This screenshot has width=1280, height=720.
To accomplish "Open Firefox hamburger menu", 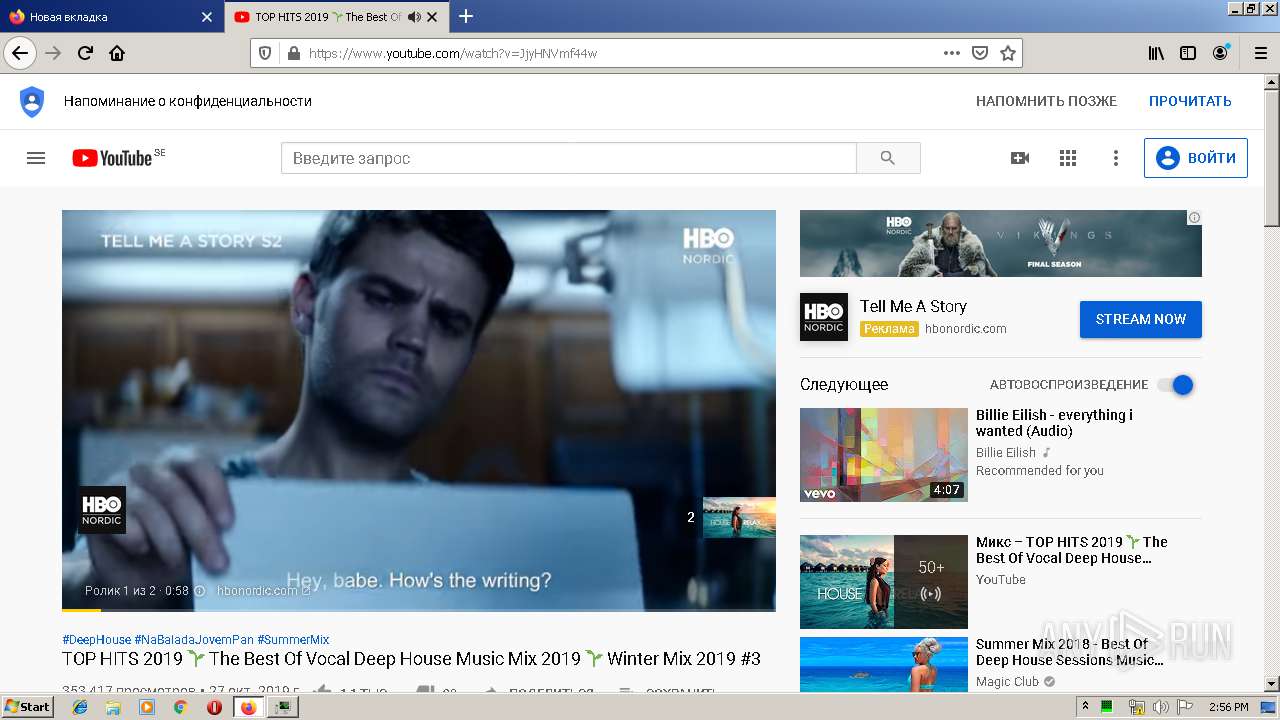I will click(x=1259, y=53).
